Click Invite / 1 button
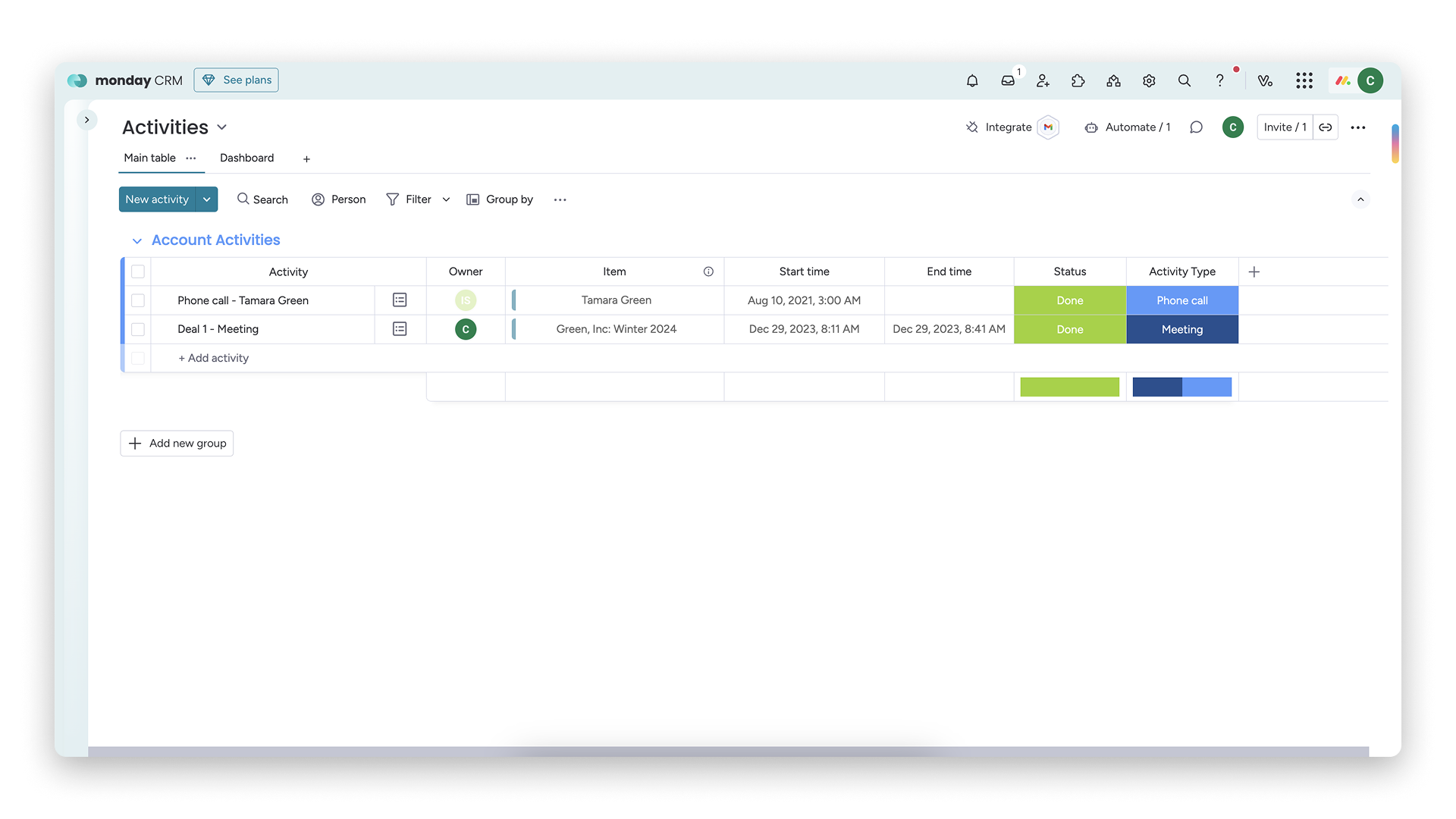Screen dimensions: 1456x819 pos(1285,127)
